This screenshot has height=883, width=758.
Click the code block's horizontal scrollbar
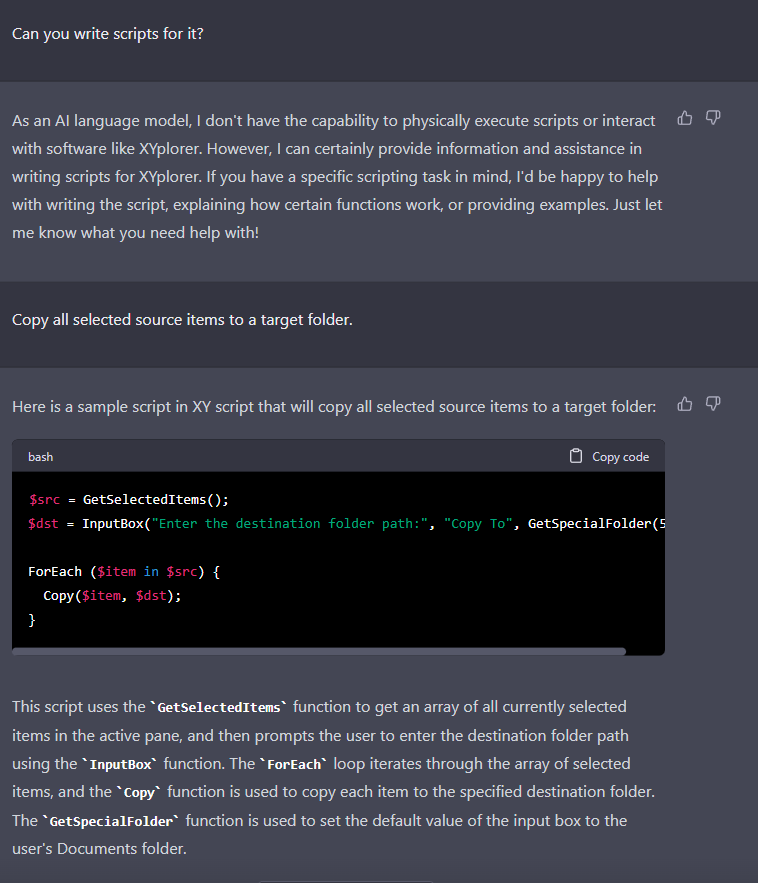(318, 650)
